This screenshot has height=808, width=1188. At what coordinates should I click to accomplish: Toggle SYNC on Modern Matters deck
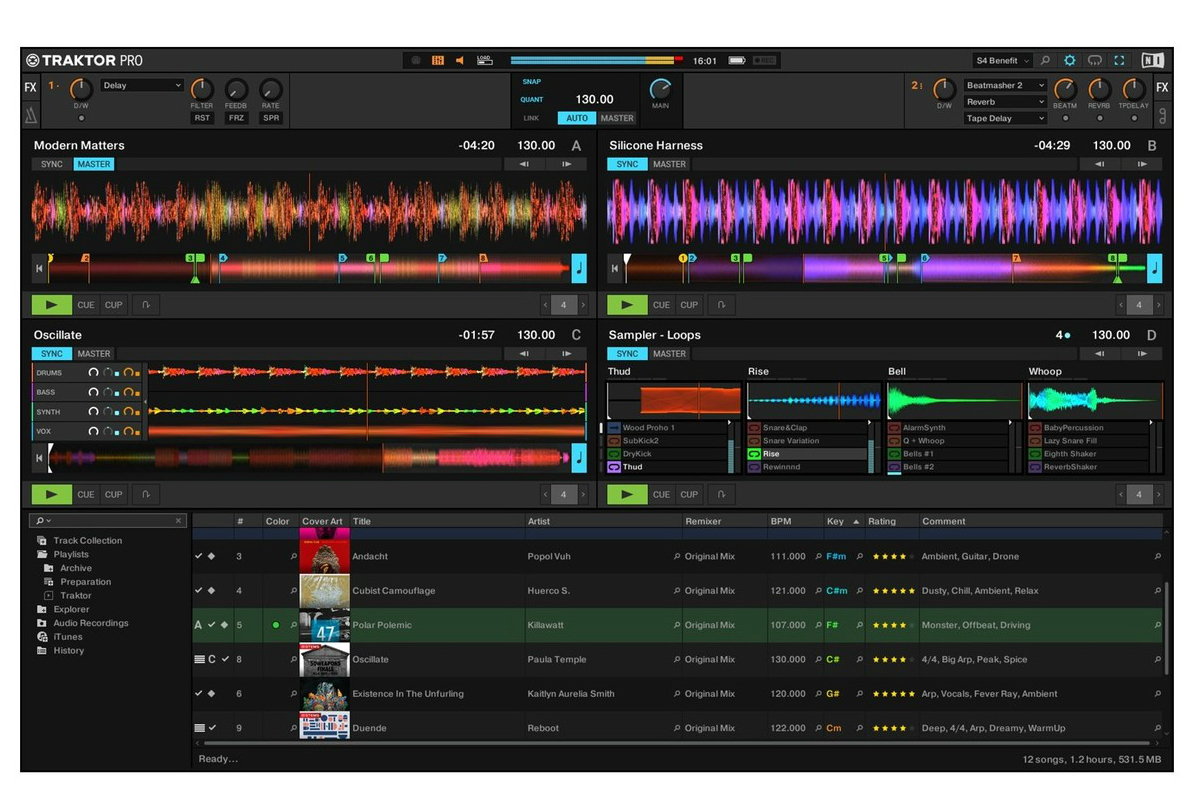[52, 164]
